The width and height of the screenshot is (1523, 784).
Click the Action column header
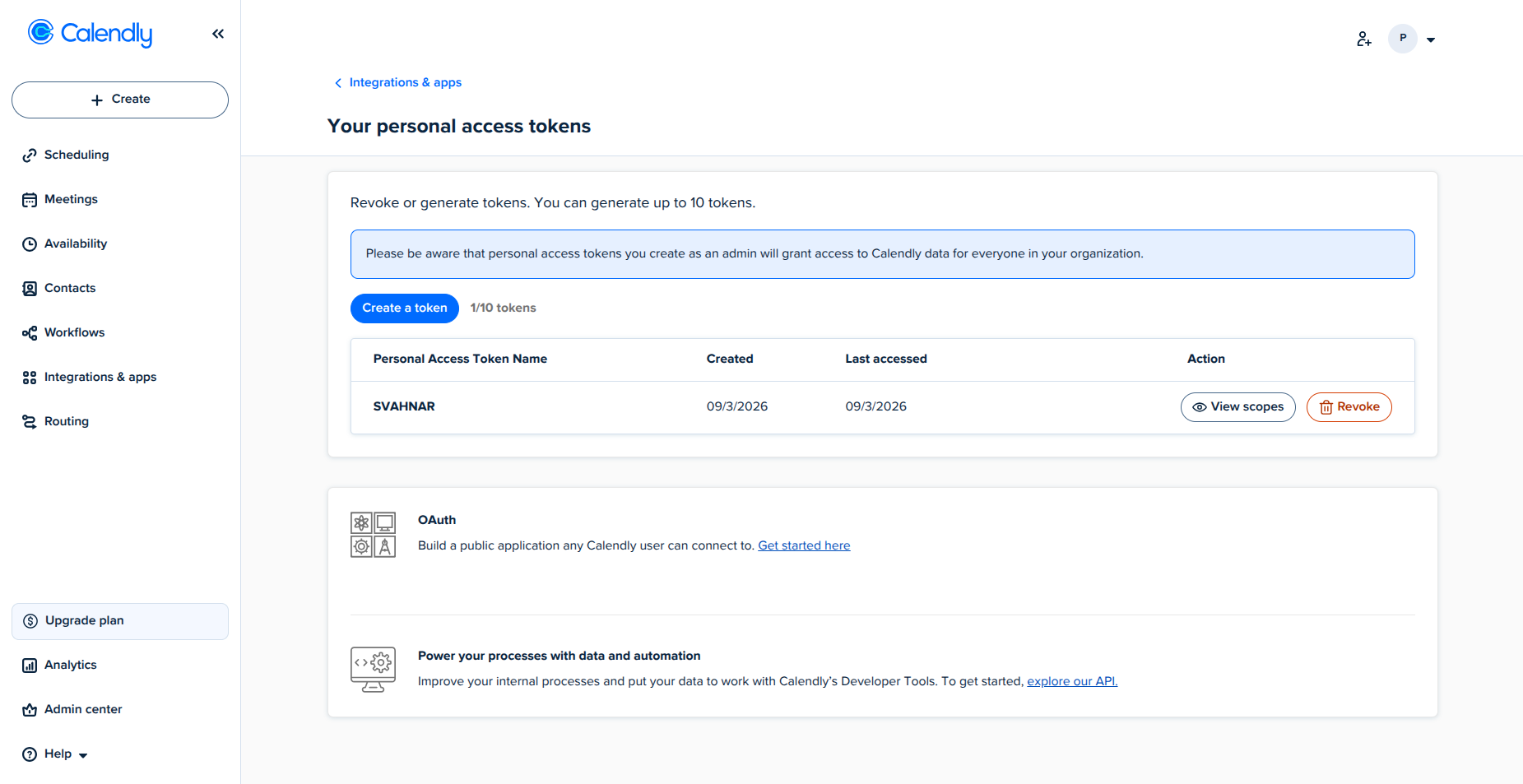click(x=1206, y=359)
